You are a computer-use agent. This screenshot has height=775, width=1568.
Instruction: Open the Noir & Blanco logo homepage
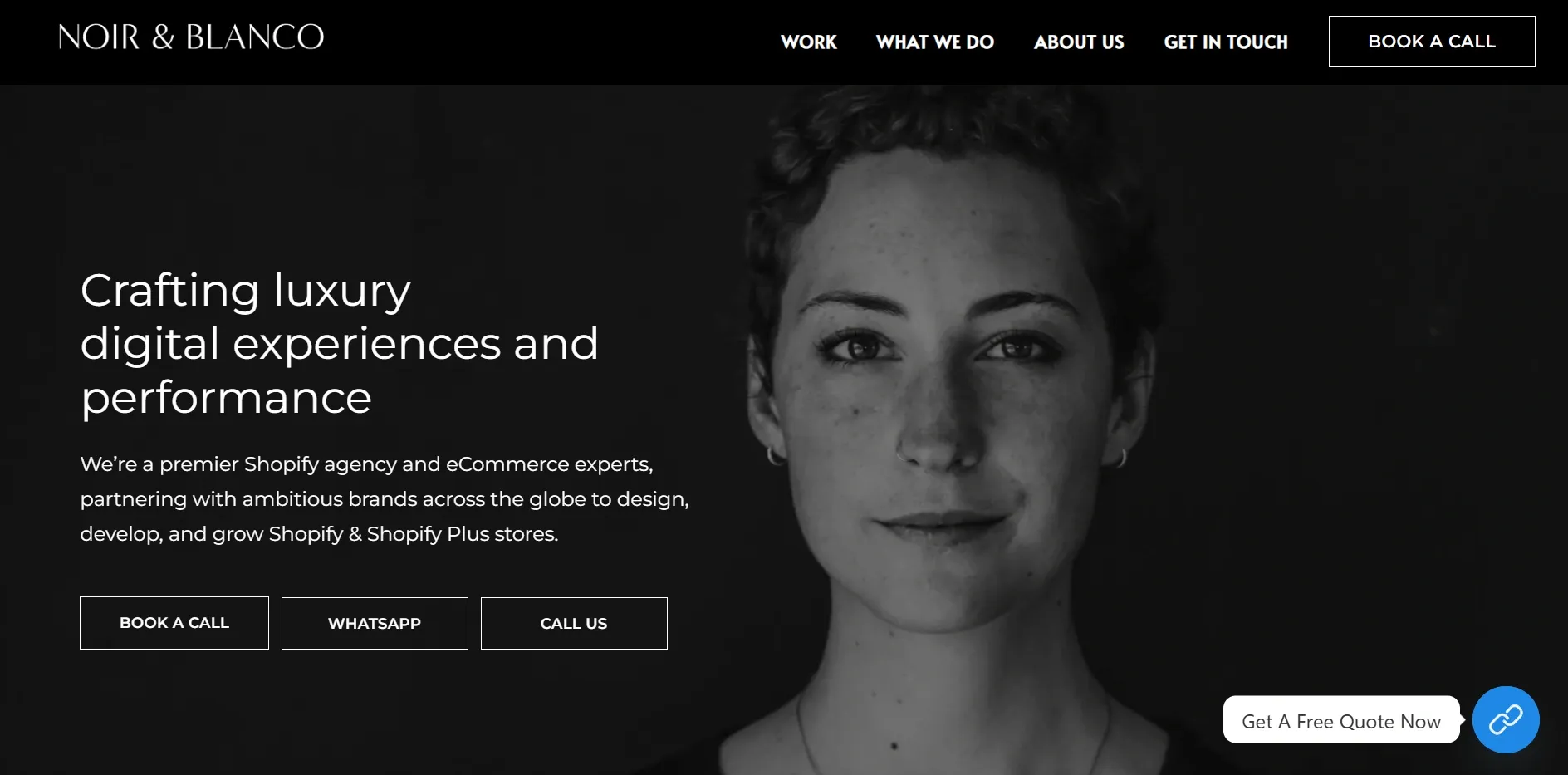(x=191, y=37)
